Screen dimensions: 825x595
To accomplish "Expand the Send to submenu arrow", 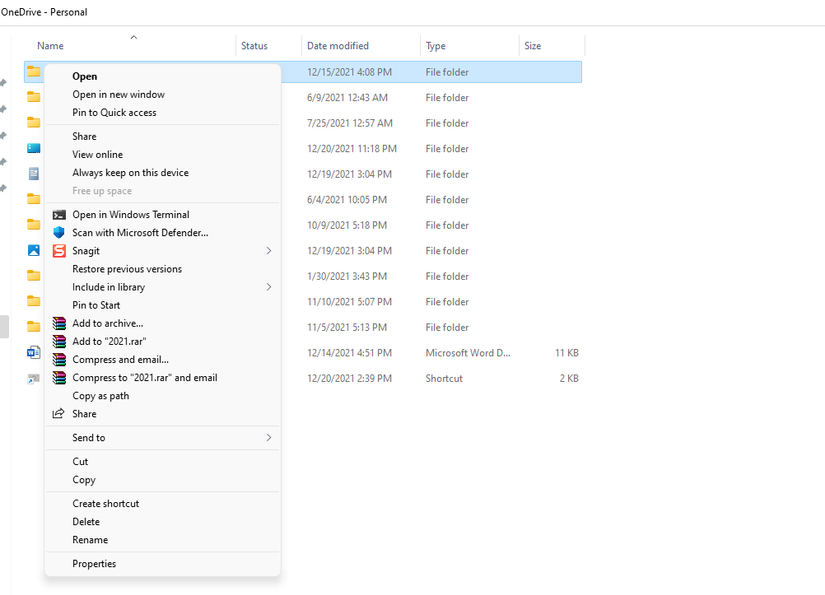I will pos(269,438).
